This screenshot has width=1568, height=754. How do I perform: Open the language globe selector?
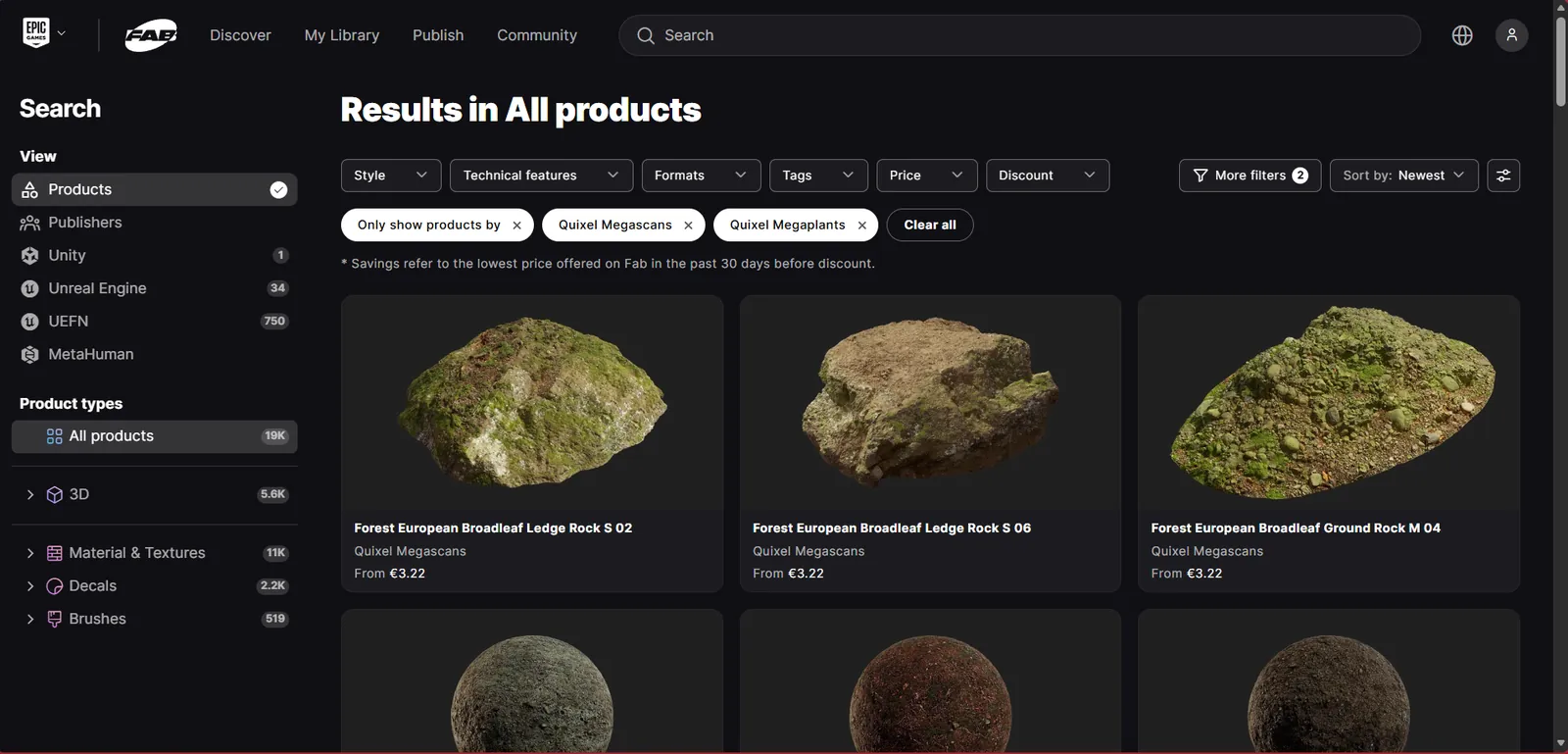point(1462,35)
